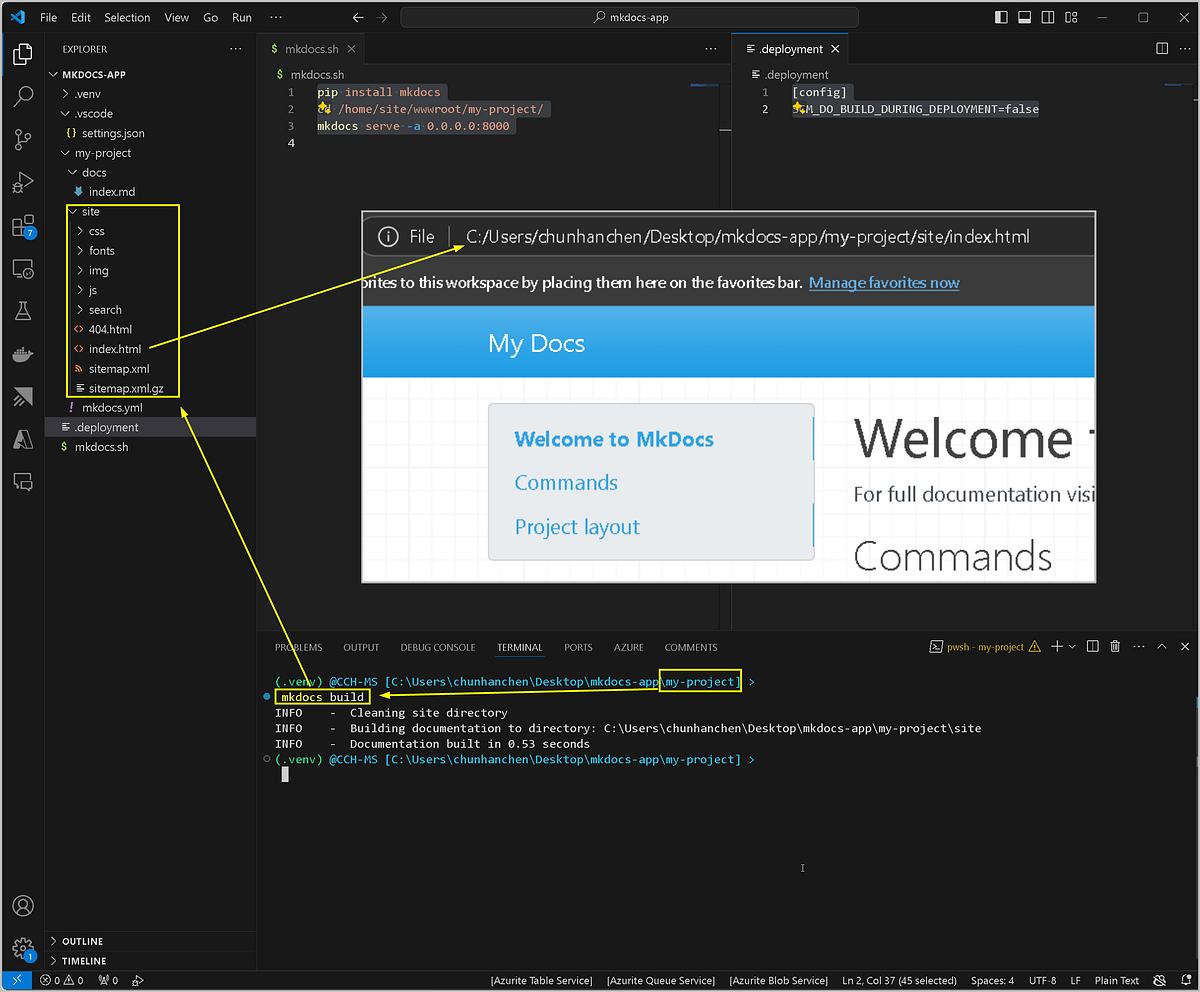Toggle the primary sidebar layout button
The height and width of the screenshot is (992, 1200).
click(1002, 18)
